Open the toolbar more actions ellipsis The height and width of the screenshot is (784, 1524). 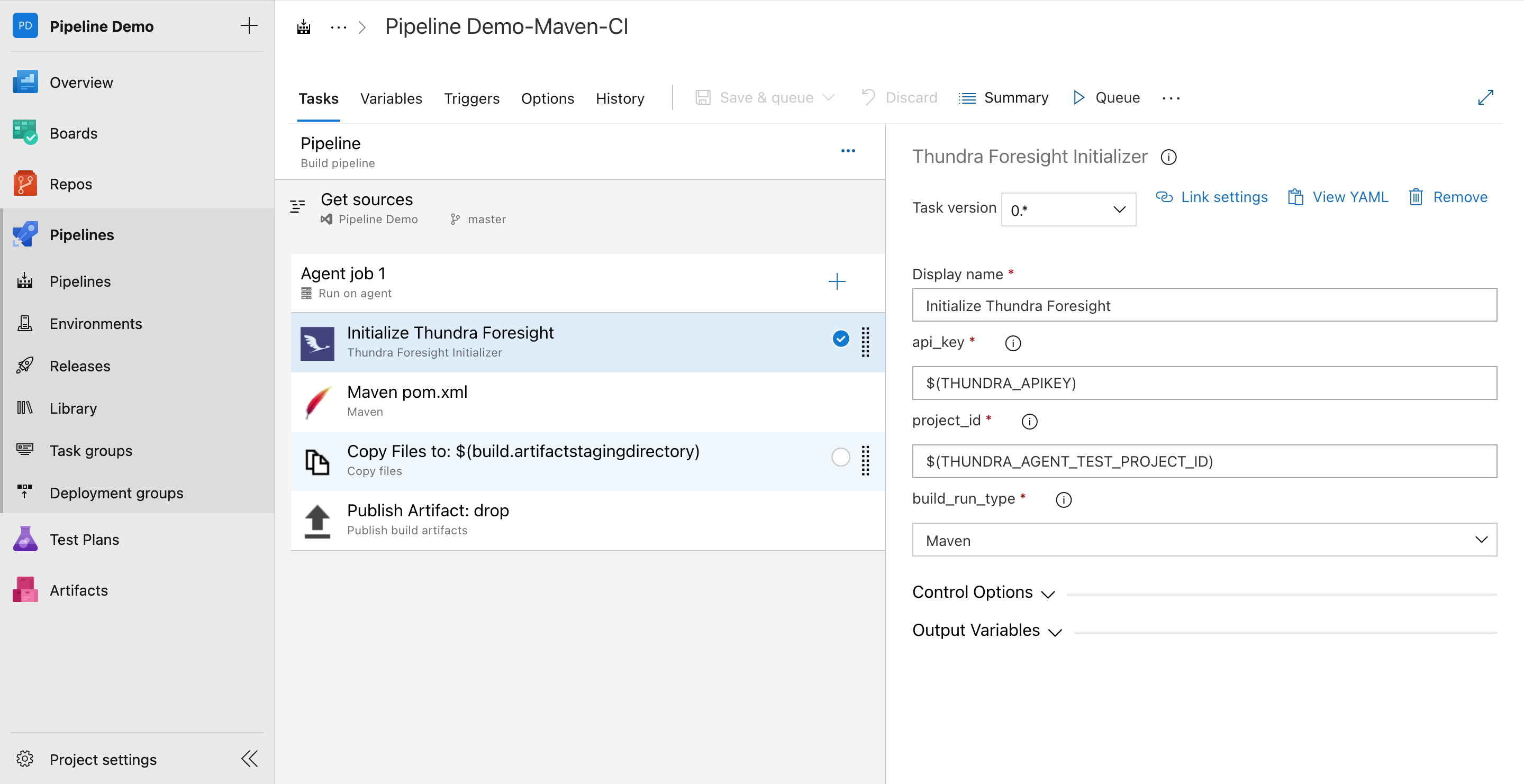pyautogui.click(x=1171, y=98)
